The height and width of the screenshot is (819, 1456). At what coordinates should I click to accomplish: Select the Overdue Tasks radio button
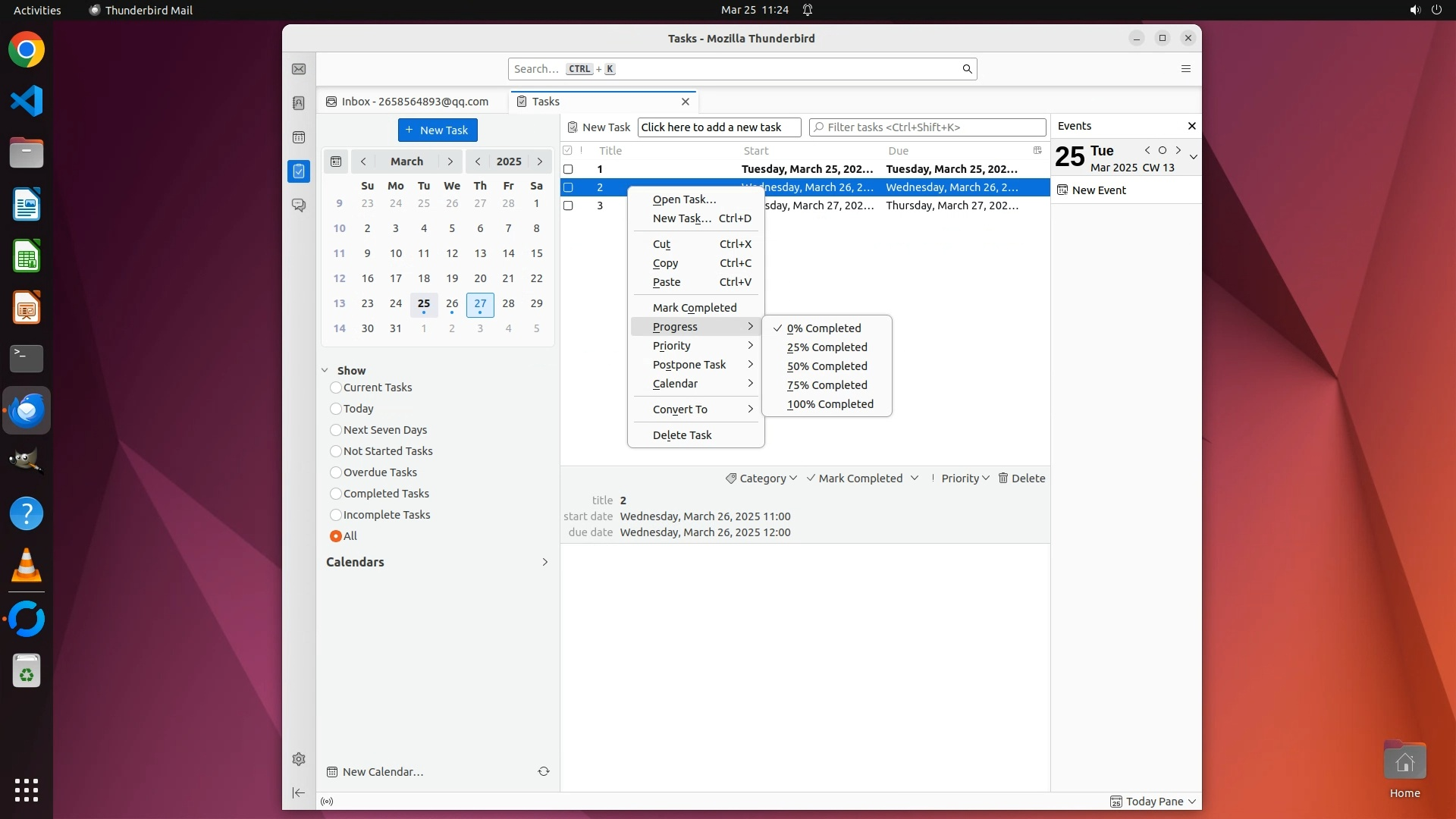336,472
